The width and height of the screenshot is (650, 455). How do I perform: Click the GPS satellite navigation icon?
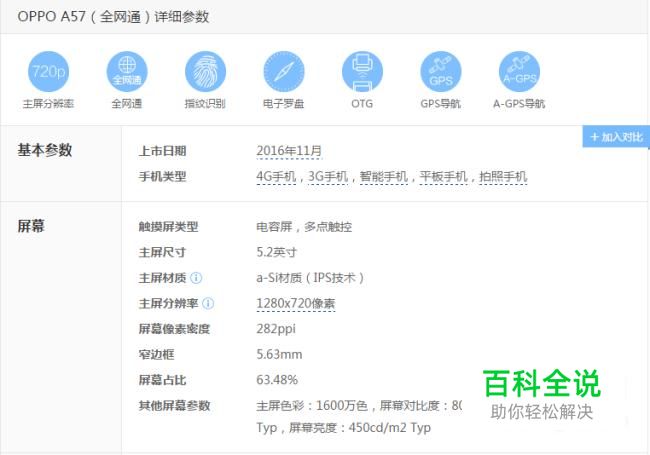[x=441, y=71]
